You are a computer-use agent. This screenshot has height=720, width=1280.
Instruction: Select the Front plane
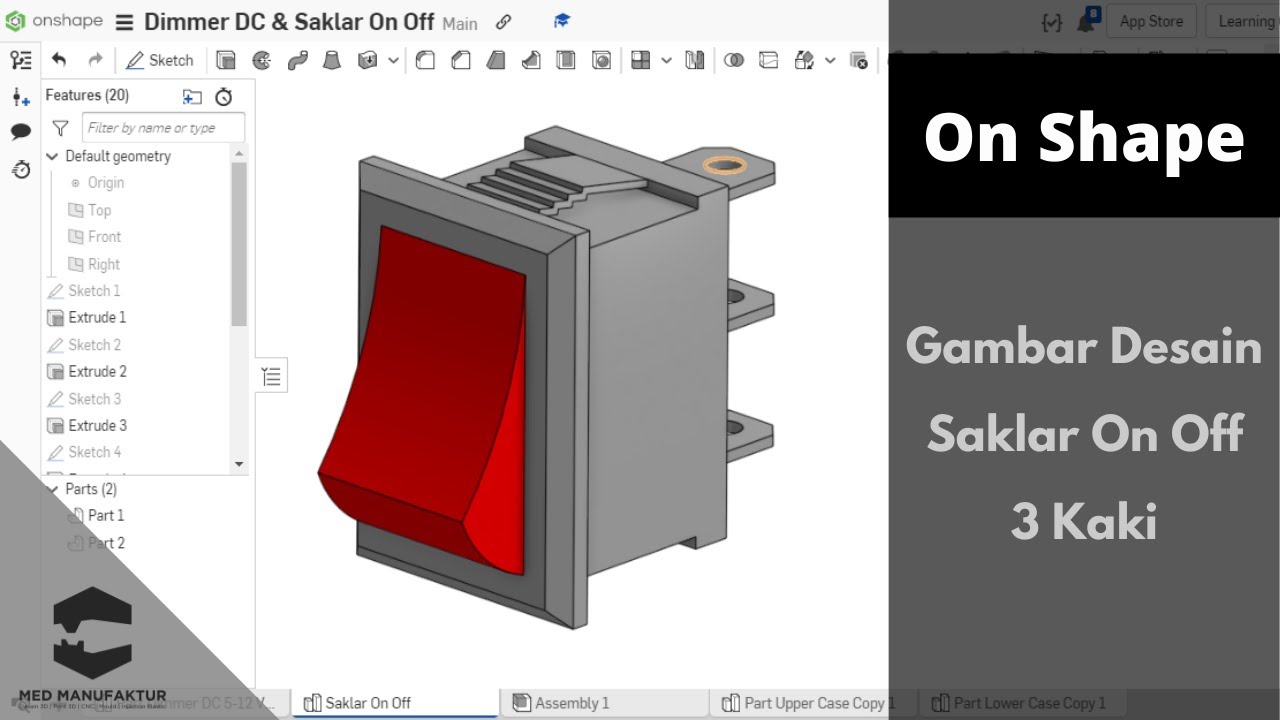(105, 237)
